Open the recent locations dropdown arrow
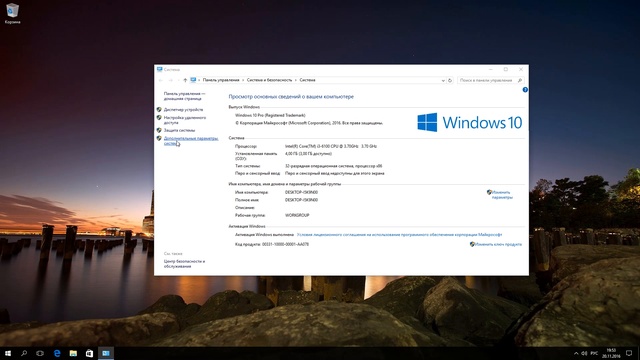 coord(178,80)
